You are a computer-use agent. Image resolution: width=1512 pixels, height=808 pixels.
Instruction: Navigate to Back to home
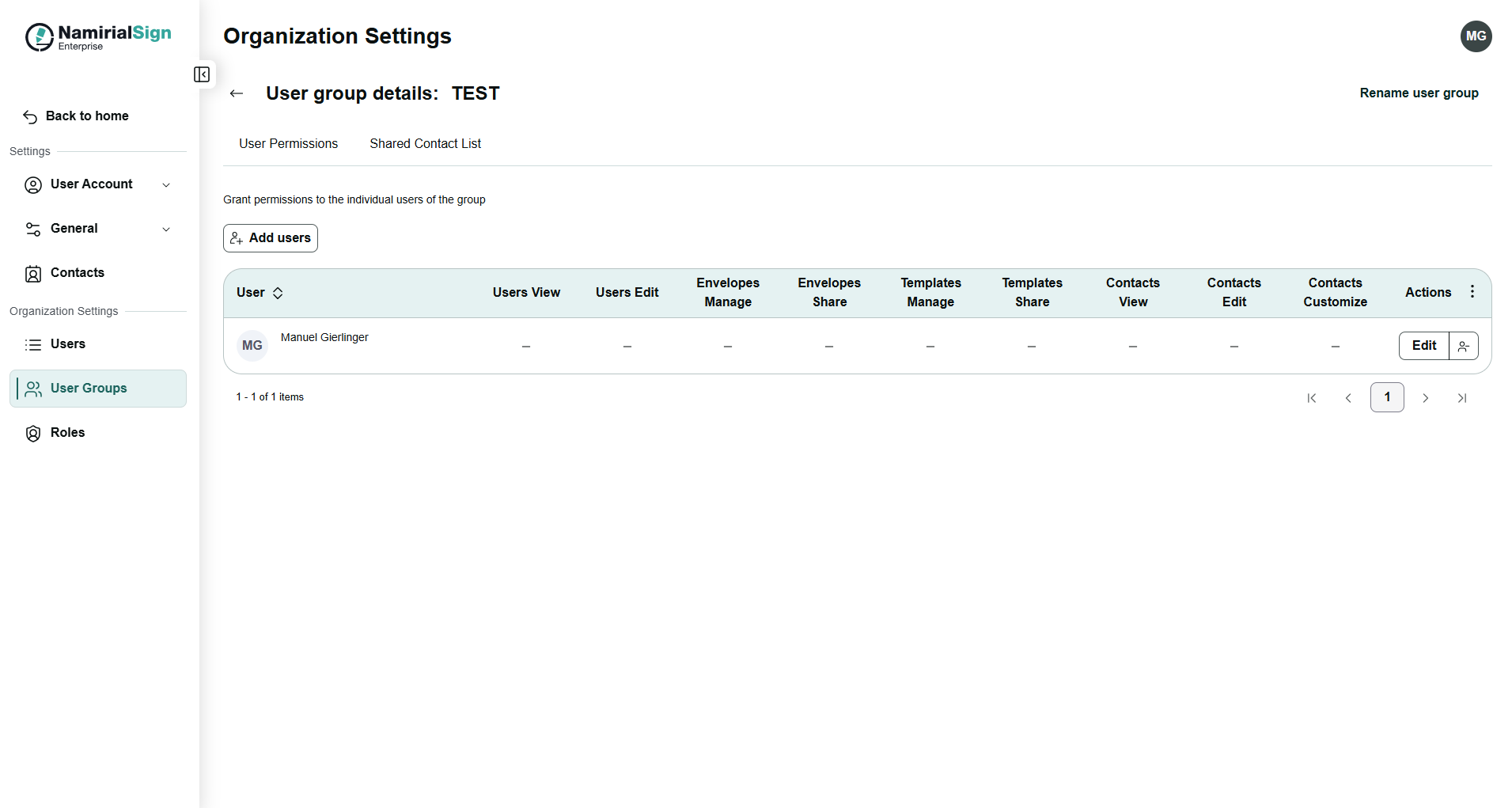87,116
